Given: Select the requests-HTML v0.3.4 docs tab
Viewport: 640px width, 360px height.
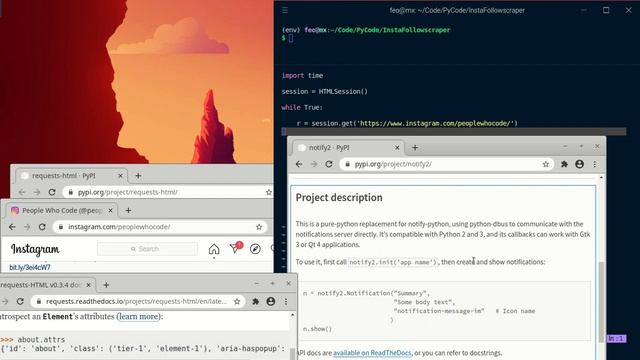Looking at the screenshot, I should tap(47, 285).
